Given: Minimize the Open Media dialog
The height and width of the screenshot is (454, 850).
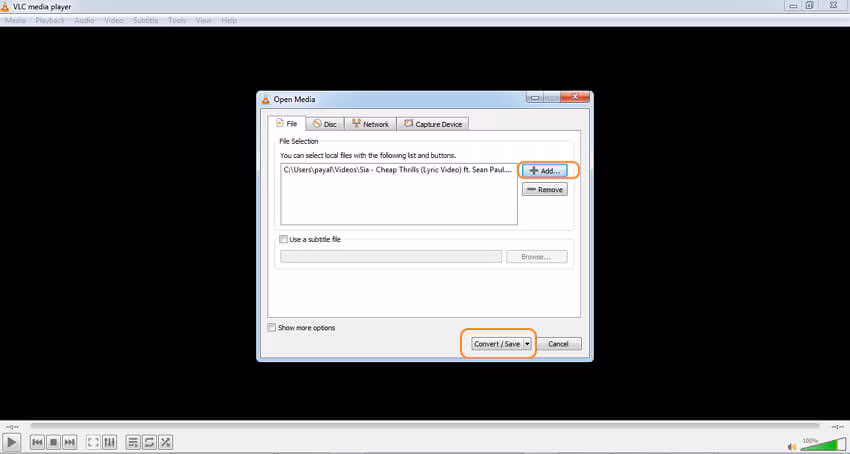Looking at the screenshot, I should tap(535, 98).
